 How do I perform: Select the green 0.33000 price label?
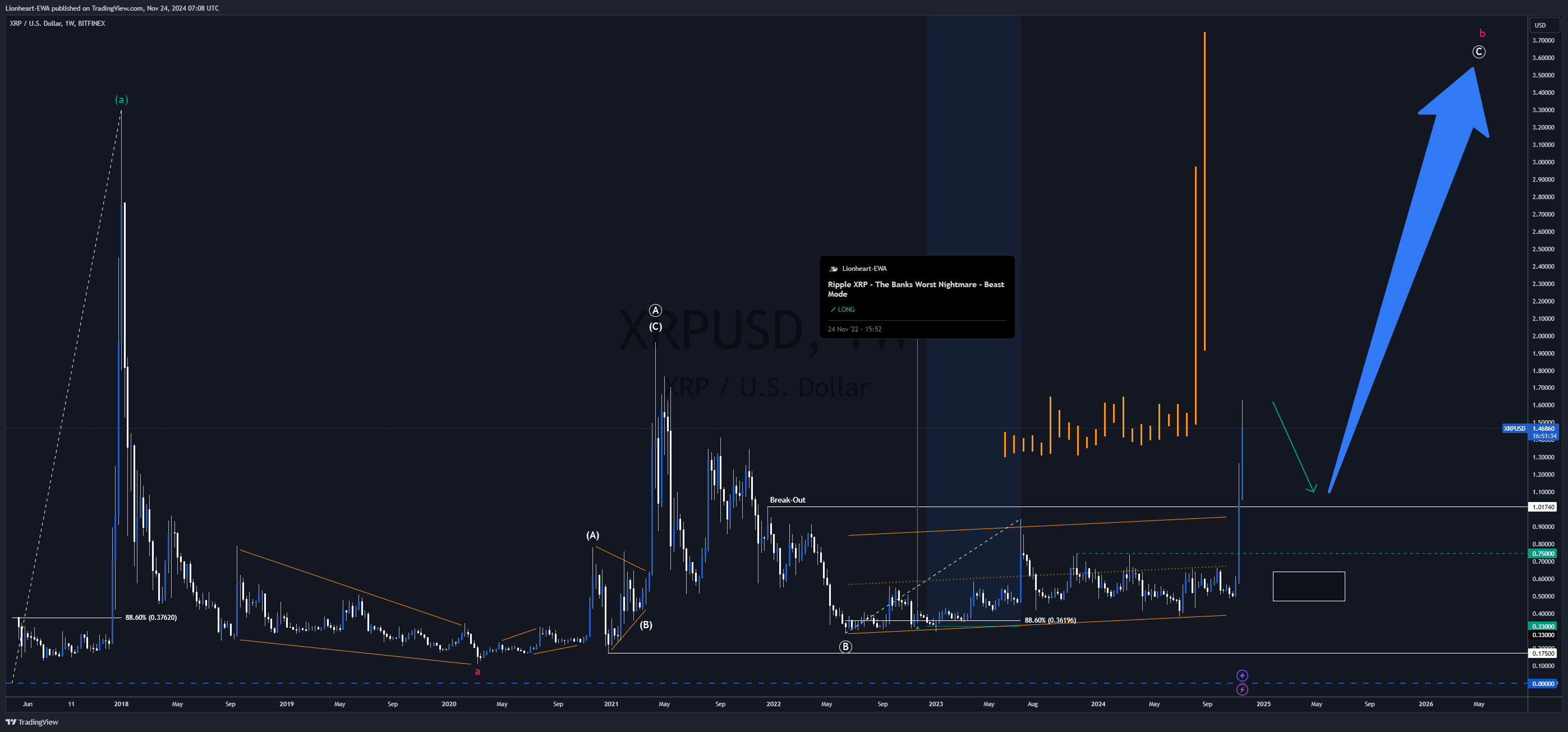tap(1543, 626)
